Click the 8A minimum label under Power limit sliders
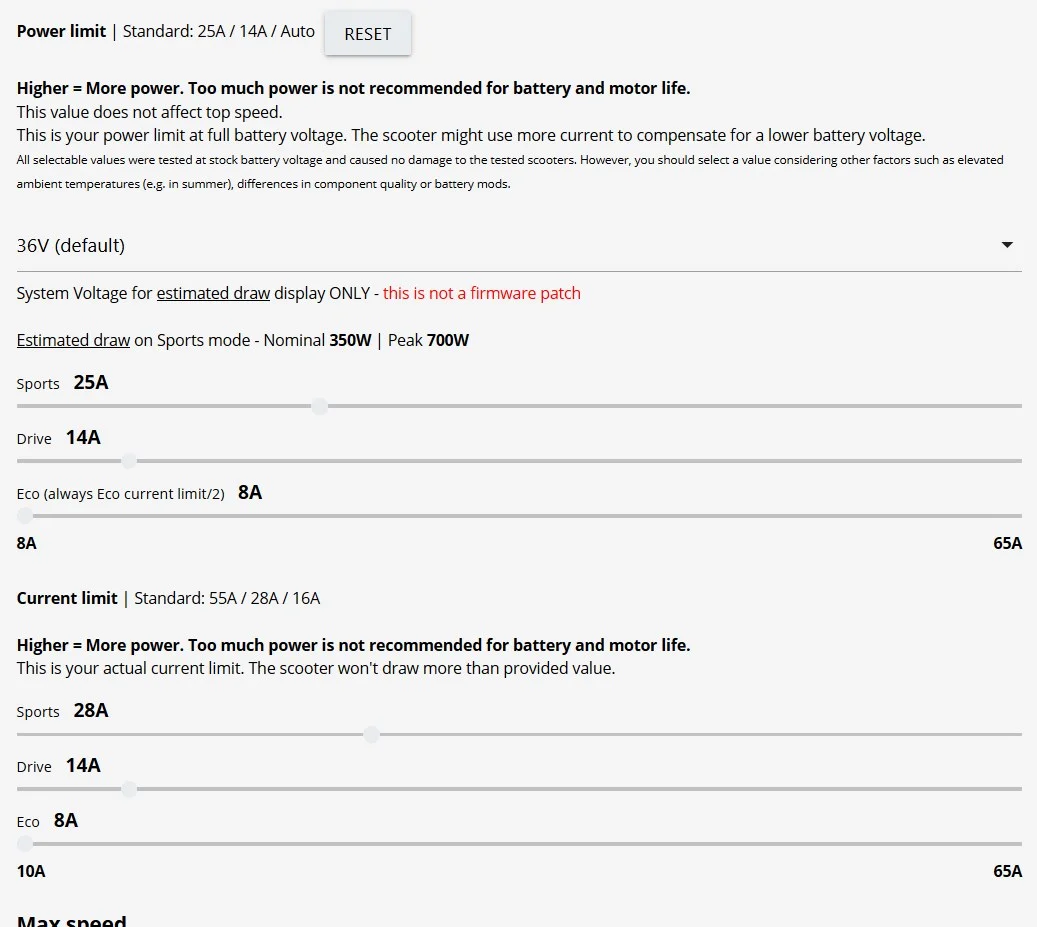Viewport: 1037px width, 927px height. click(27, 543)
